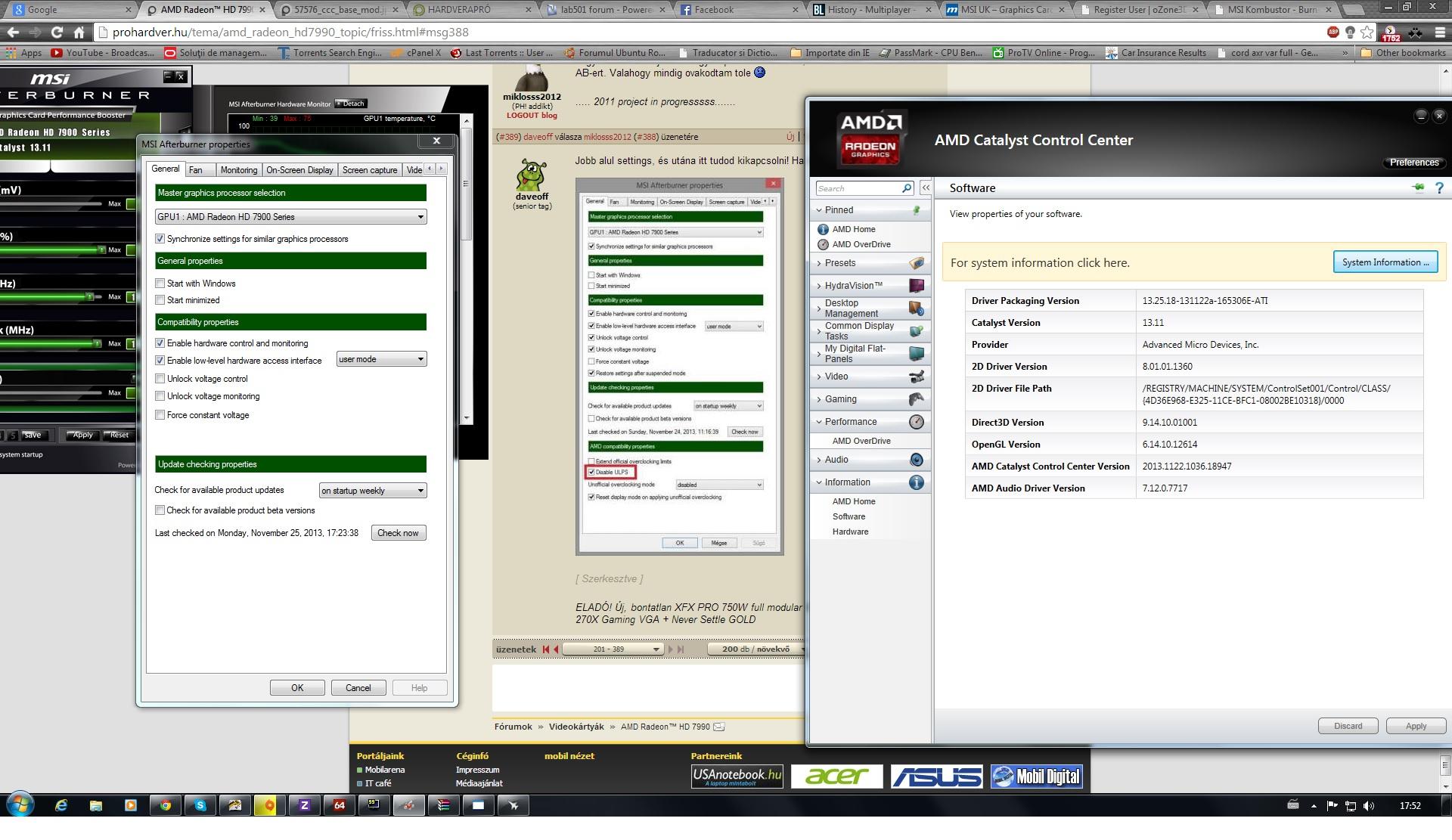1452x840 pixels.
Task: Click the Gaming controller icon
Action: pyautogui.click(x=916, y=399)
